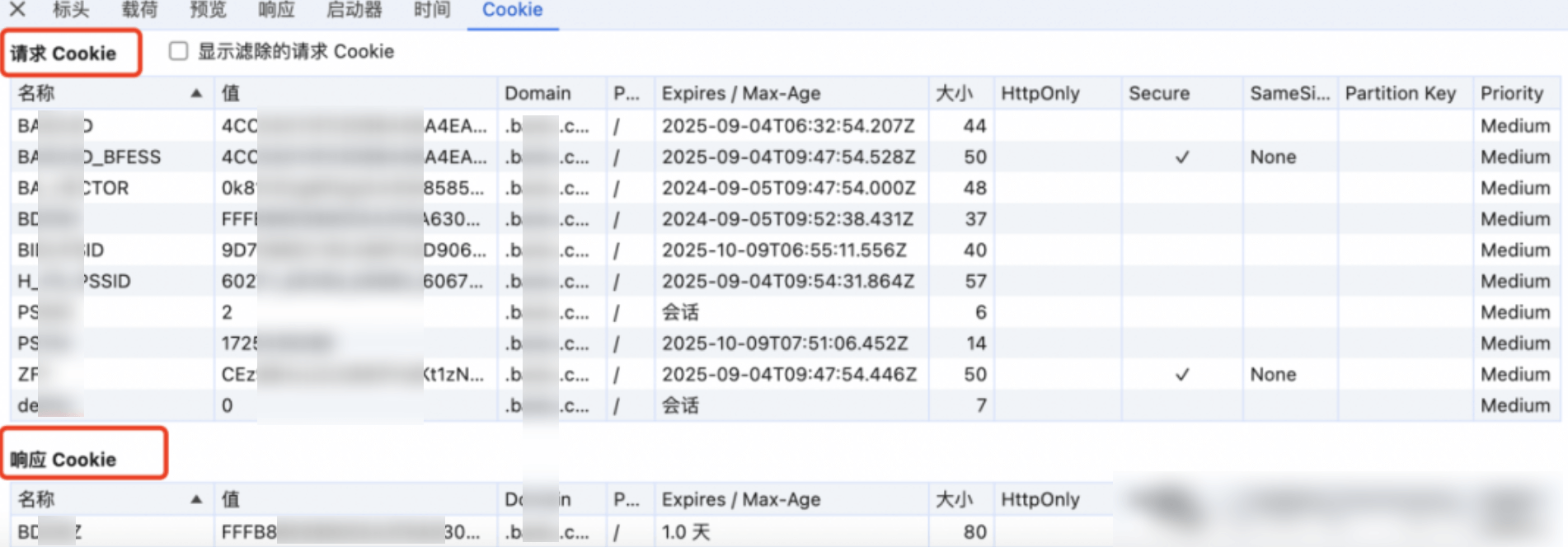
Task: Enable 显示滤除的请求 Cookie checkbox
Action: tap(178, 51)
